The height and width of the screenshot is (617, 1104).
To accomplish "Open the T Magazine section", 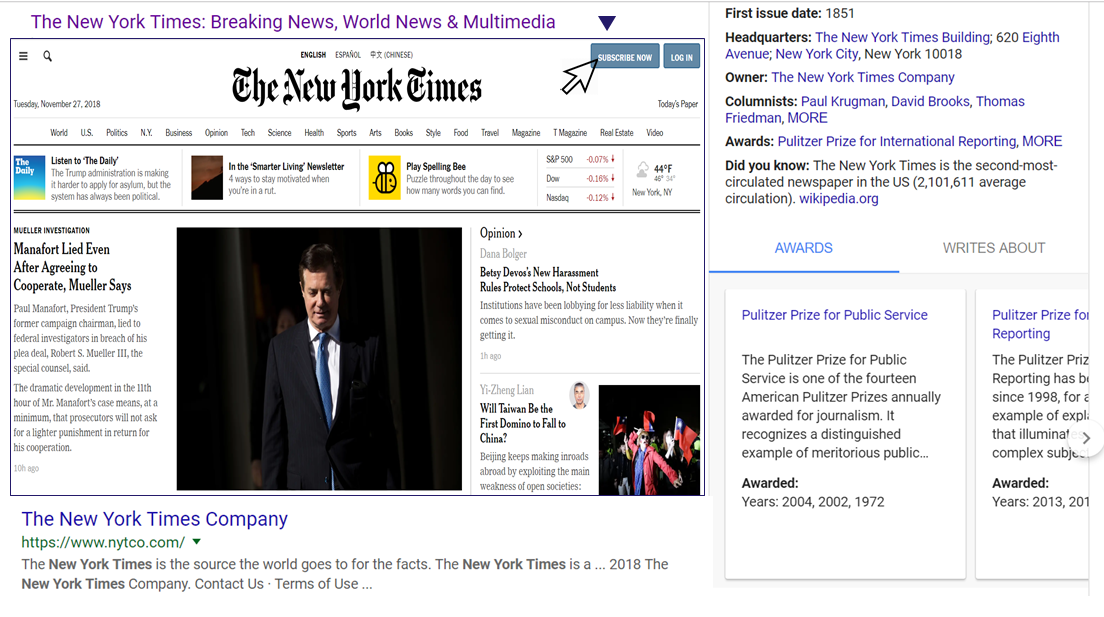I will tap(570, 132).
